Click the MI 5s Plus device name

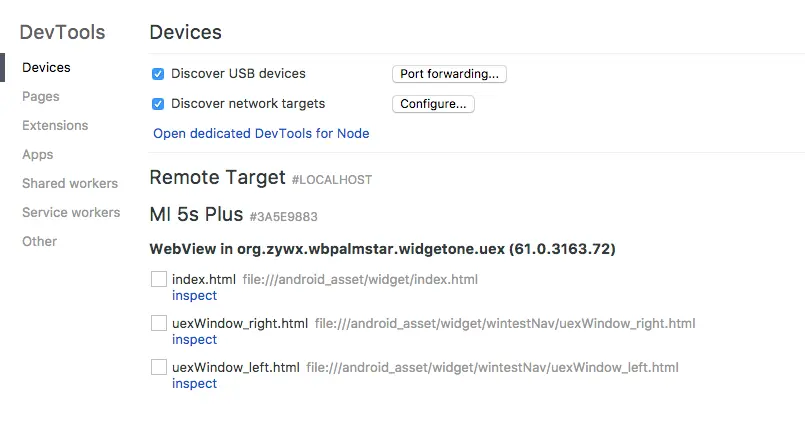click(196, 214)
